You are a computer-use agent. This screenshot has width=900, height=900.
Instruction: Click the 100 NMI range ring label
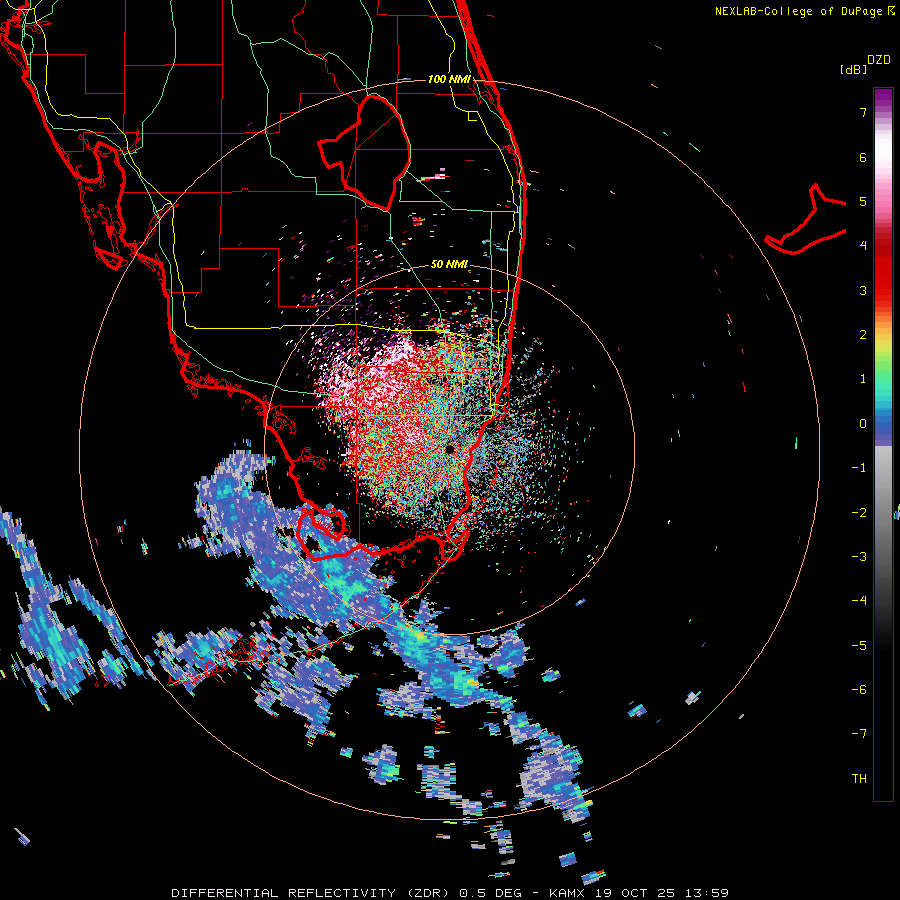click(449, 79)
